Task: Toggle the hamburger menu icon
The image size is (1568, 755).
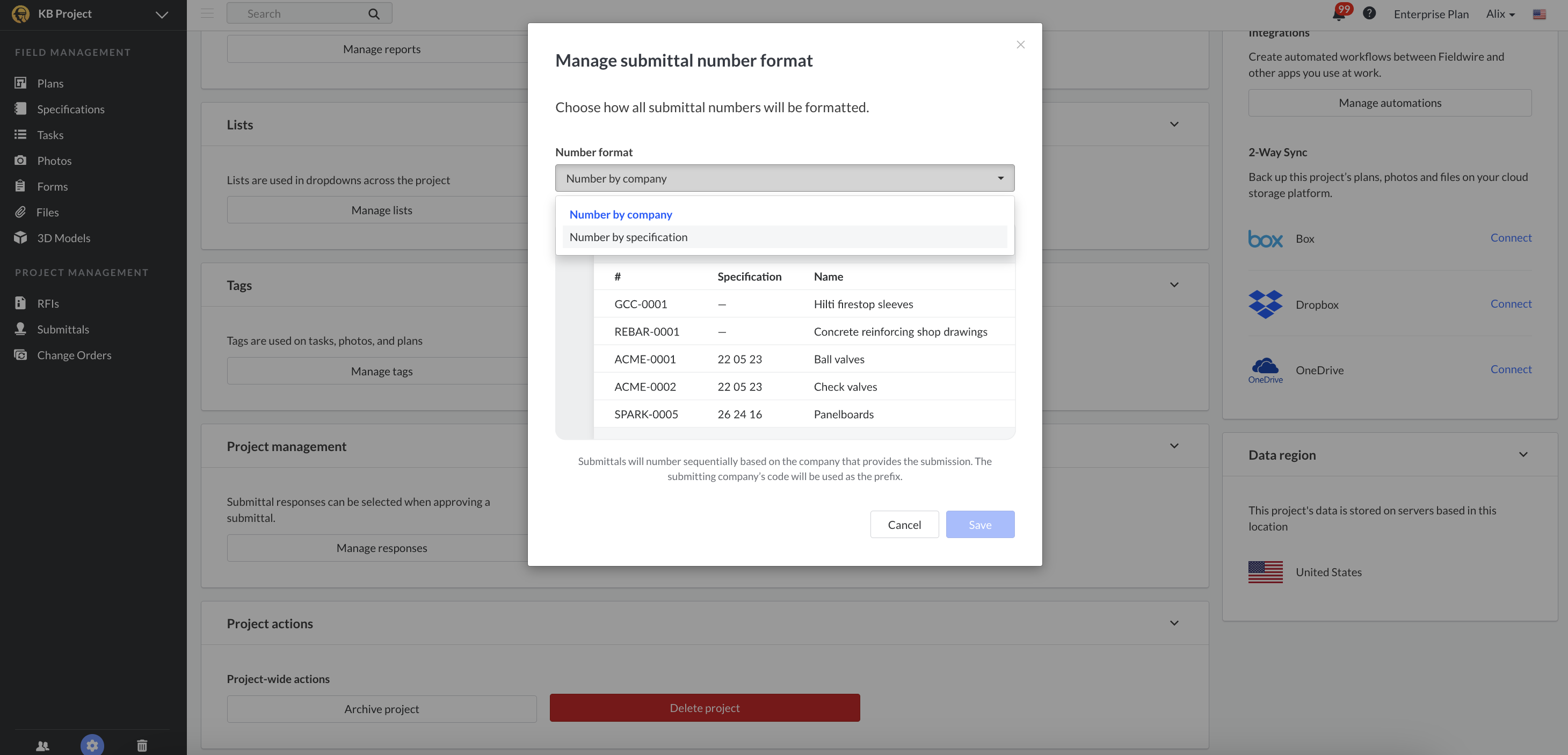Action: point(207,13)
